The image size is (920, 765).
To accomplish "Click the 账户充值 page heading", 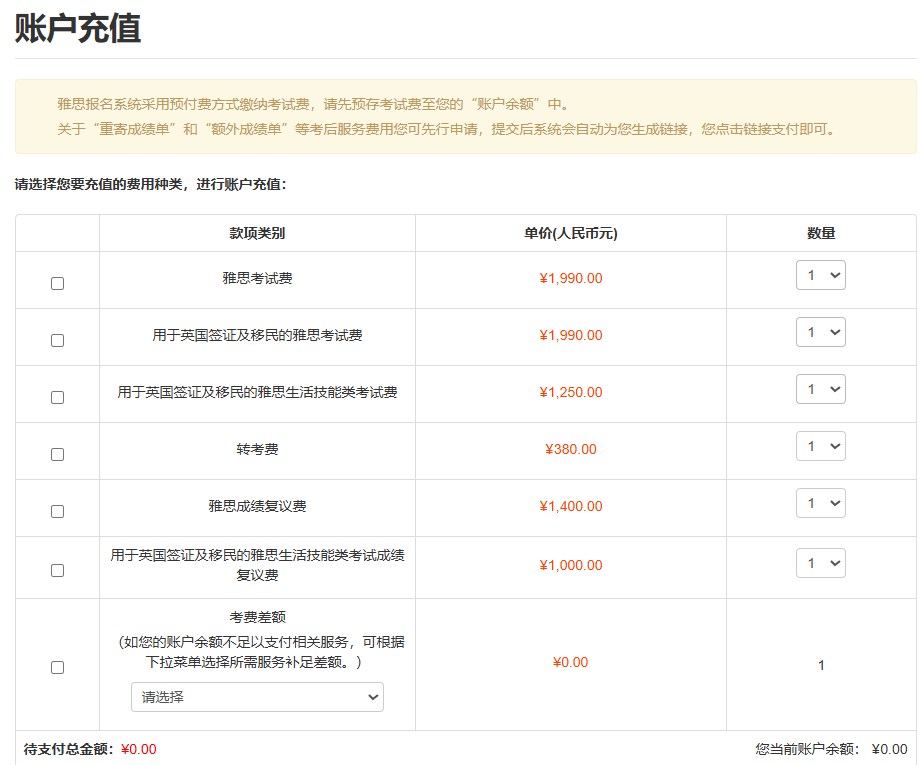I will (x=78, y=29).
